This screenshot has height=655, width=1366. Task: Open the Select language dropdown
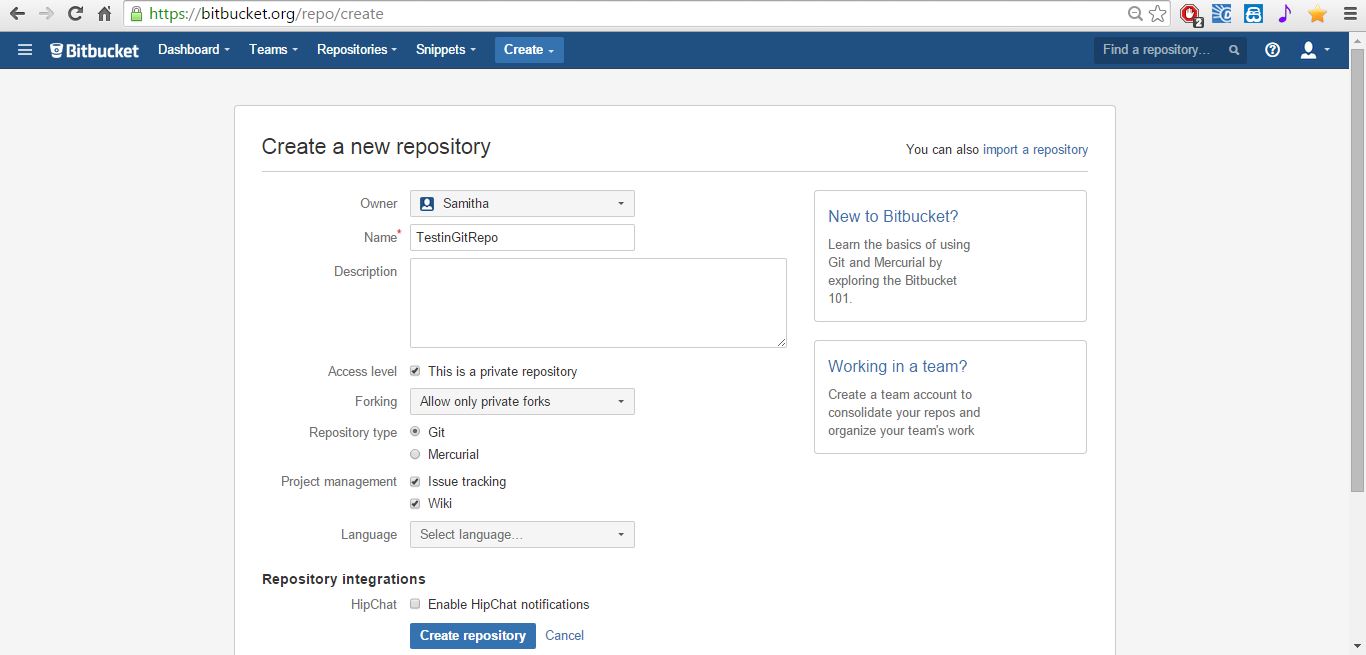[522, 534]
